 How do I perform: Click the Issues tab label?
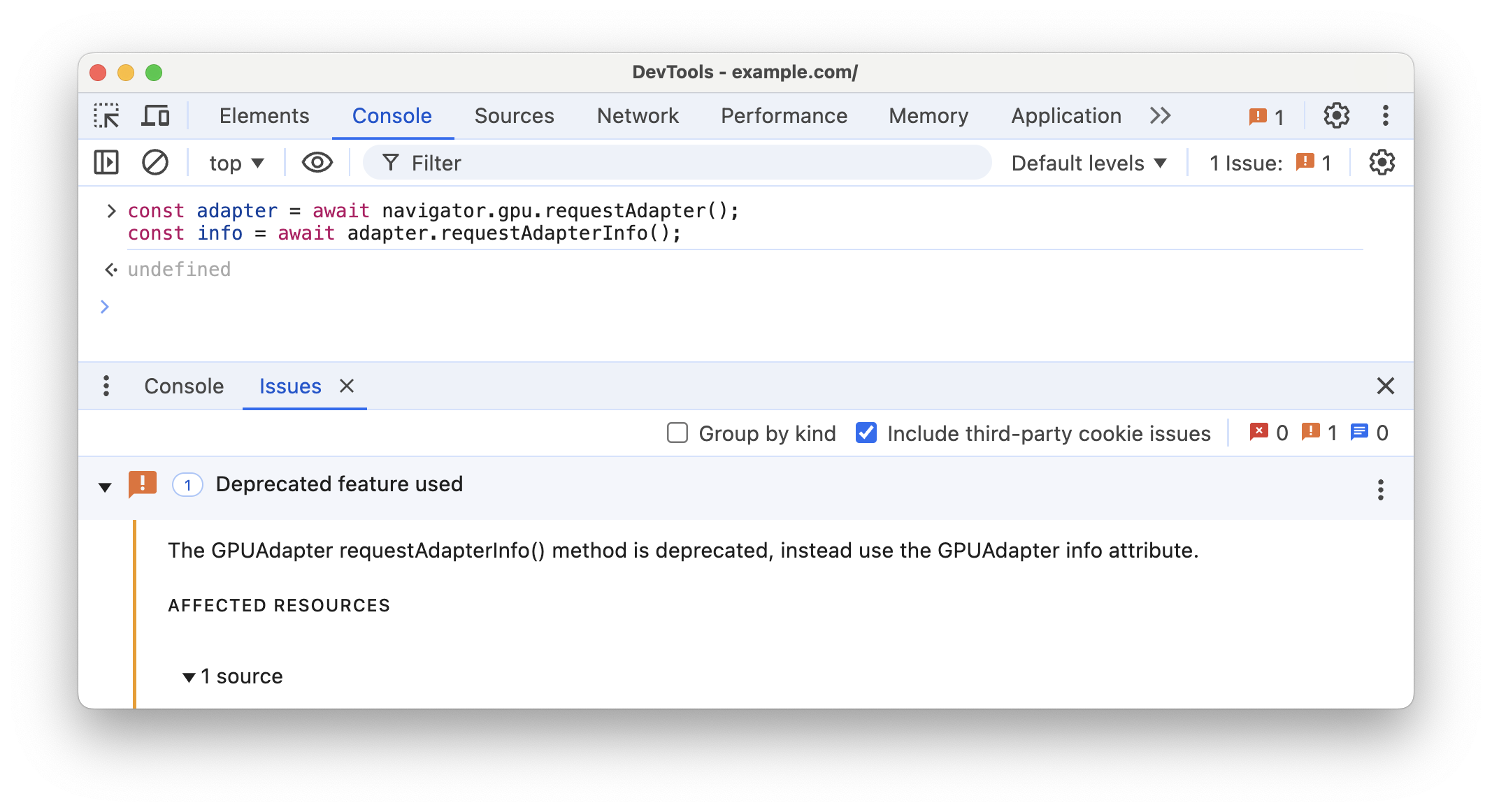pos(289,385)
